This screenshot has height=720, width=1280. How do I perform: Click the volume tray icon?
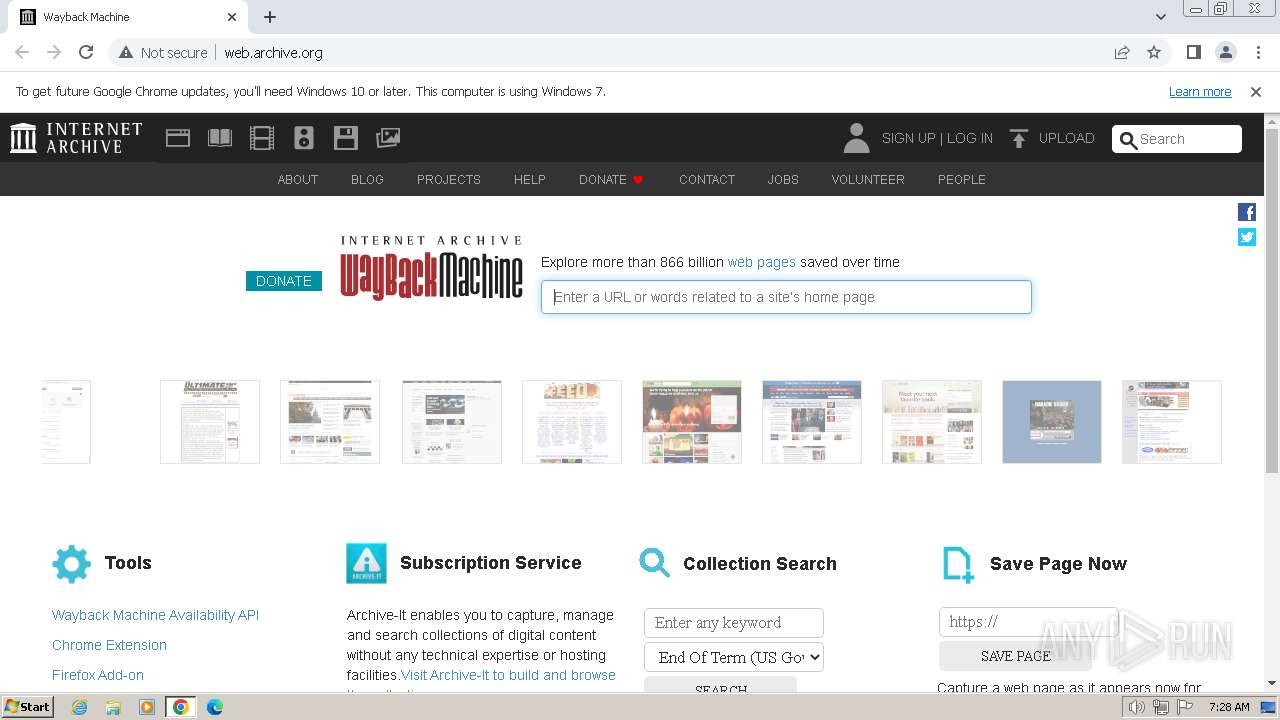coord(1136,707)
